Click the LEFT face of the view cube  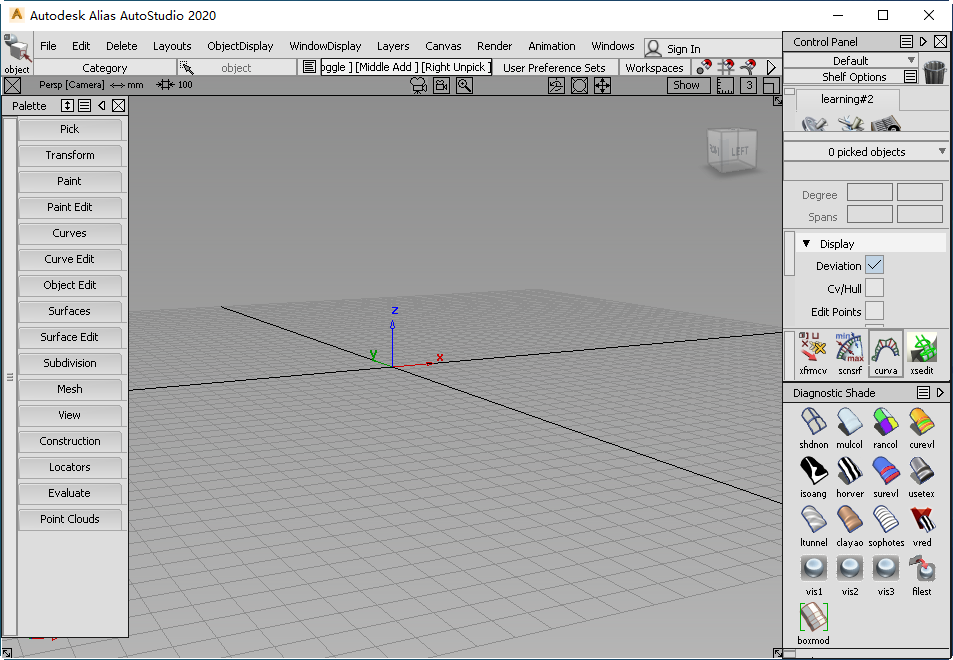(739, 151)
